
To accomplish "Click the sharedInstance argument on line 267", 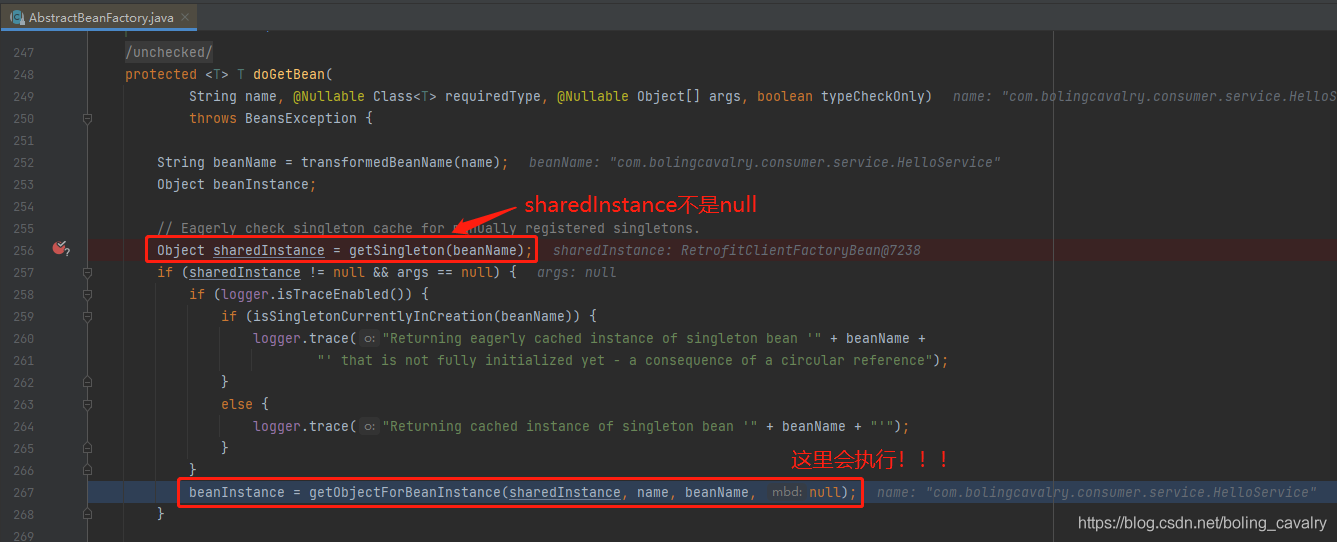I will click(x=565, y=492).
